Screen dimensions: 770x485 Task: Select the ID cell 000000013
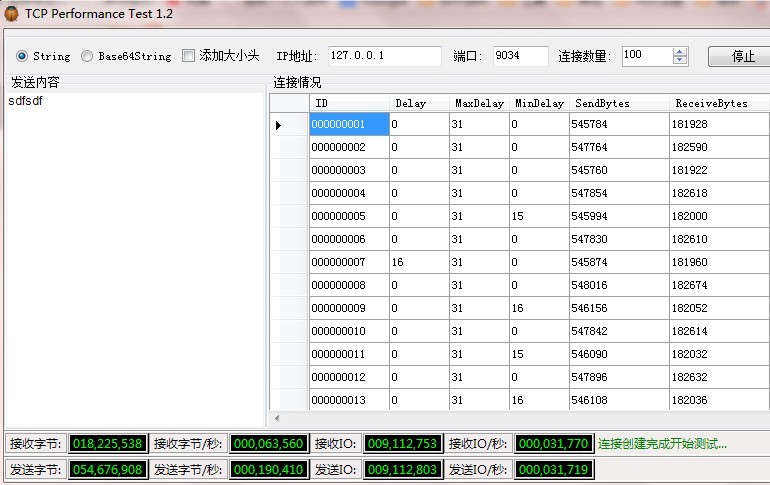(x=349, y=400)
